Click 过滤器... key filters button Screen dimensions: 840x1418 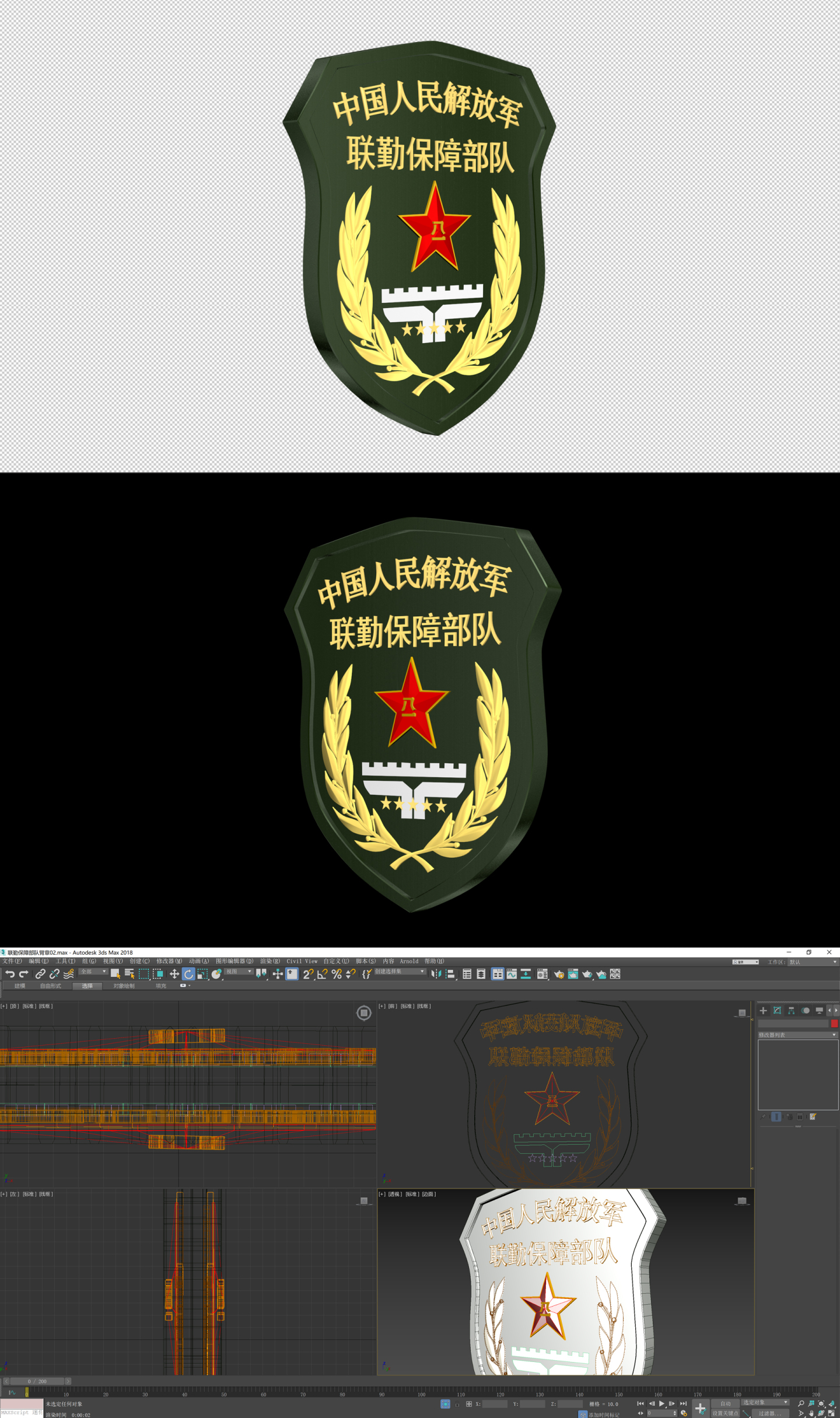coord(770,1413)
